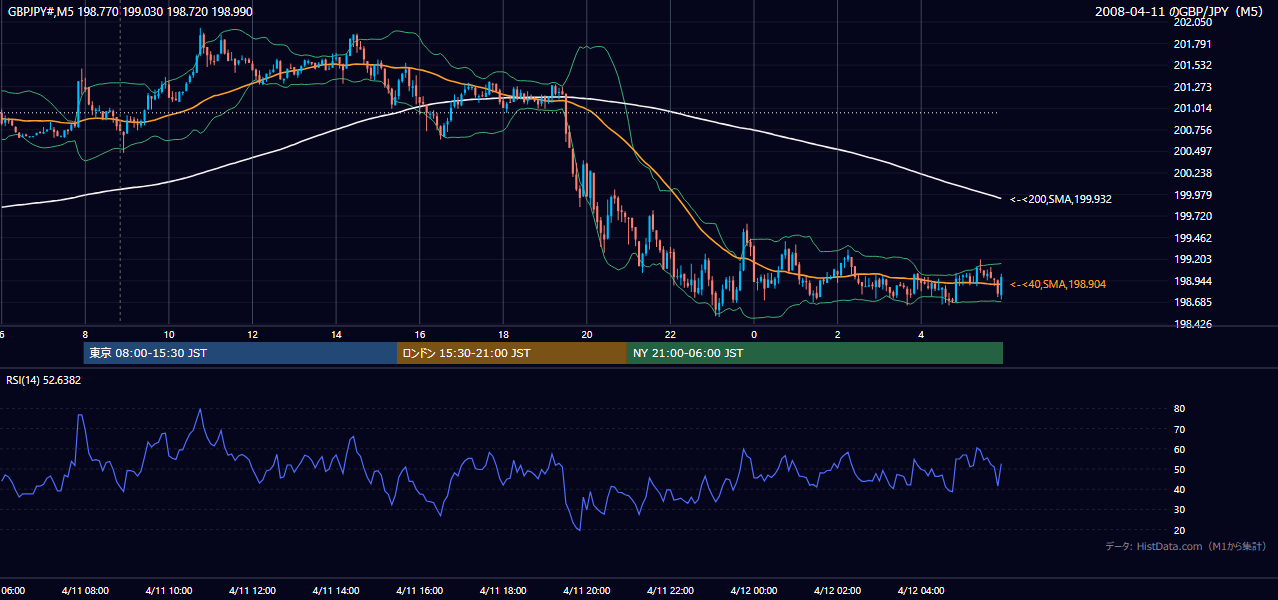Click price axis value 200.497
1278x600 pixels.
(1192, 151)
